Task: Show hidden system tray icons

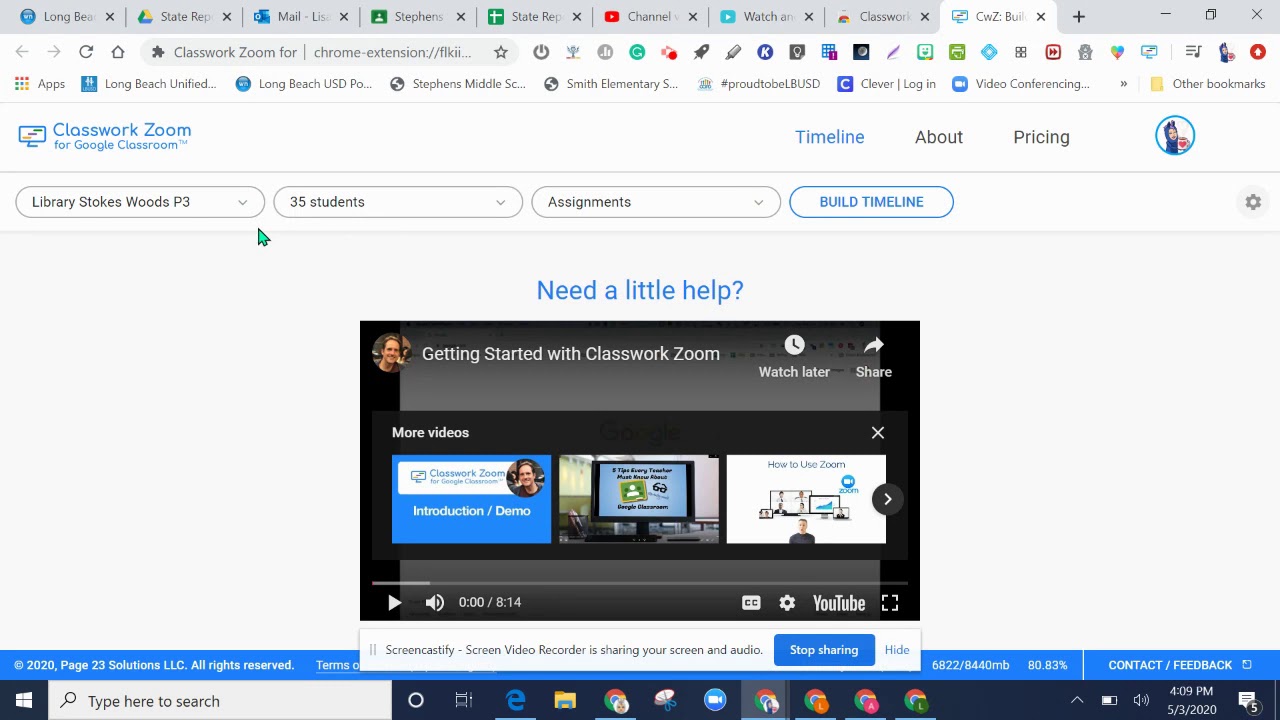Action: pyautogui.click(x=1077, y=701)
